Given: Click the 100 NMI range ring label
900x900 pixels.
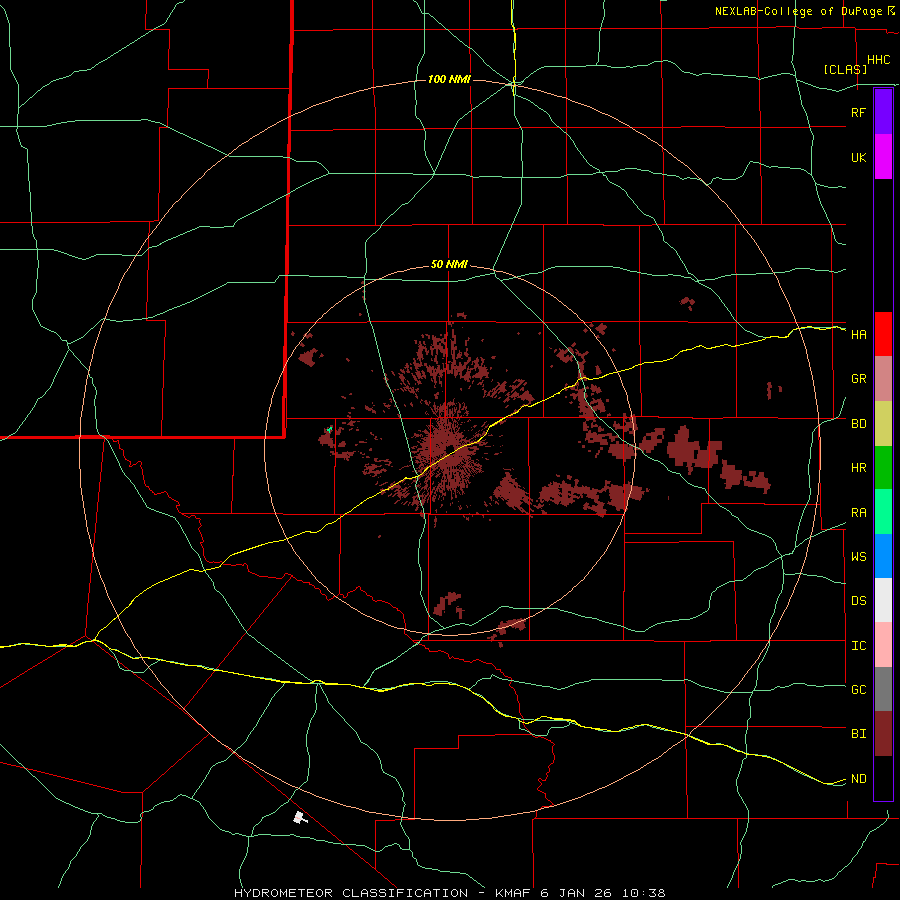Looking at the screenshot, I should point(449,79).
